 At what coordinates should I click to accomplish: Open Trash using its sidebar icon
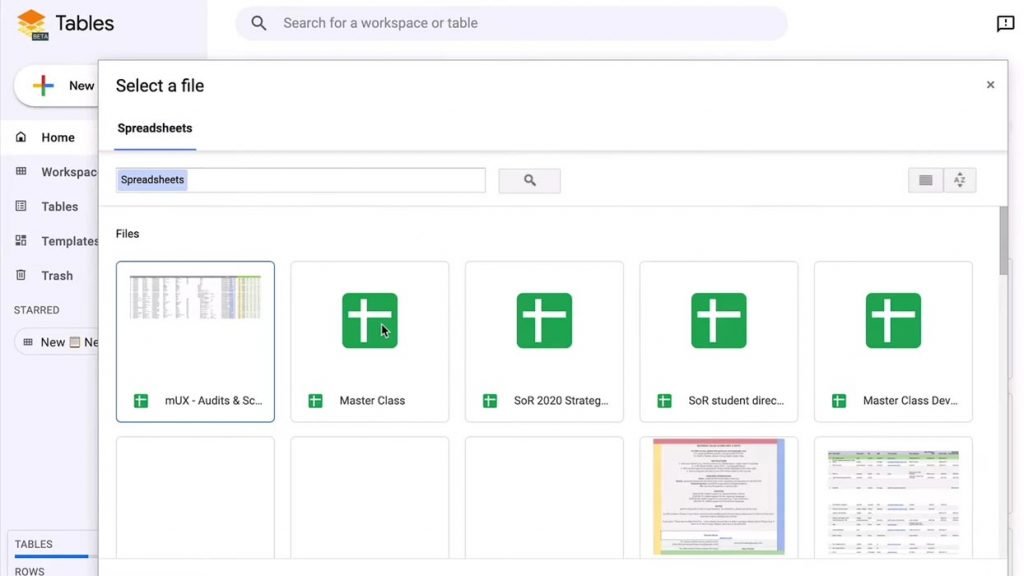(x=21, y=275)
